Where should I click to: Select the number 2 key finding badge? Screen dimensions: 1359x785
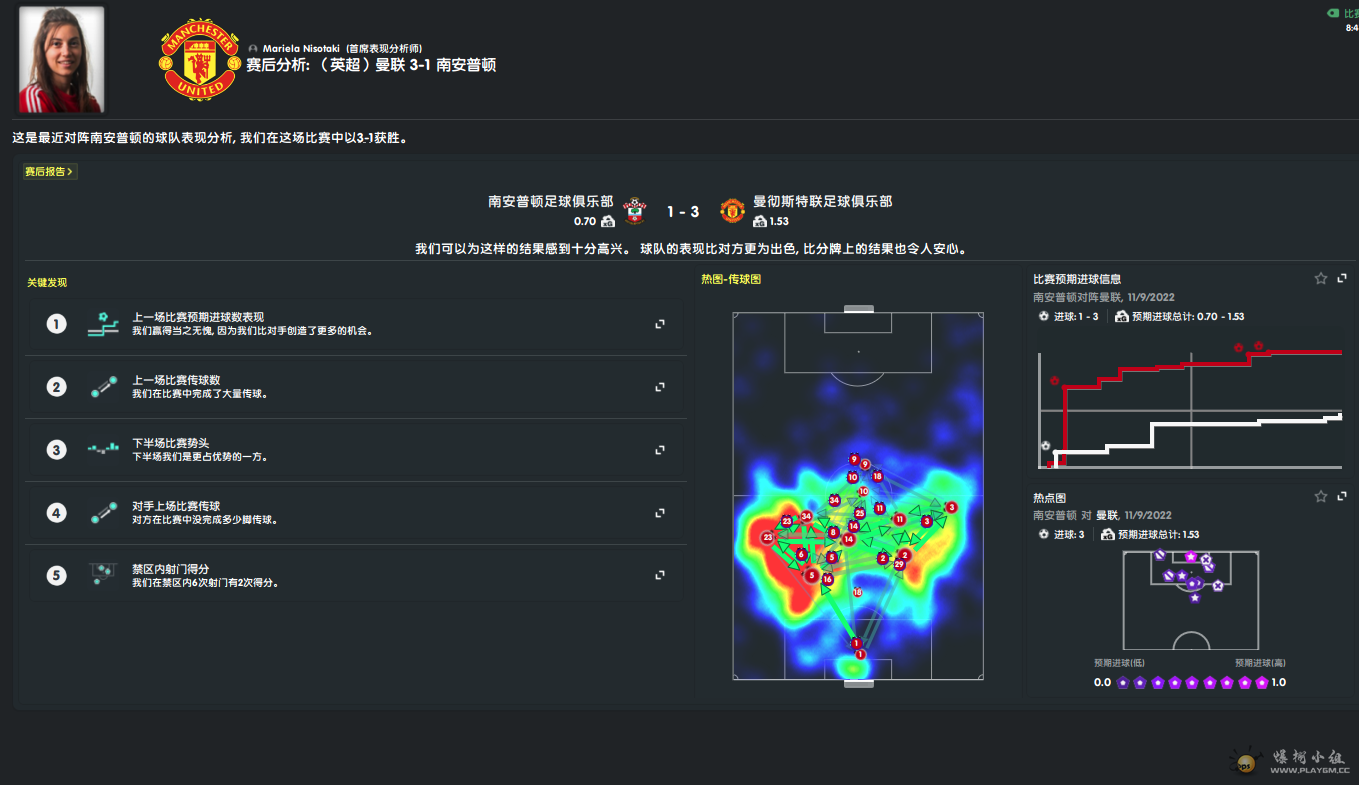pos(57,387)
